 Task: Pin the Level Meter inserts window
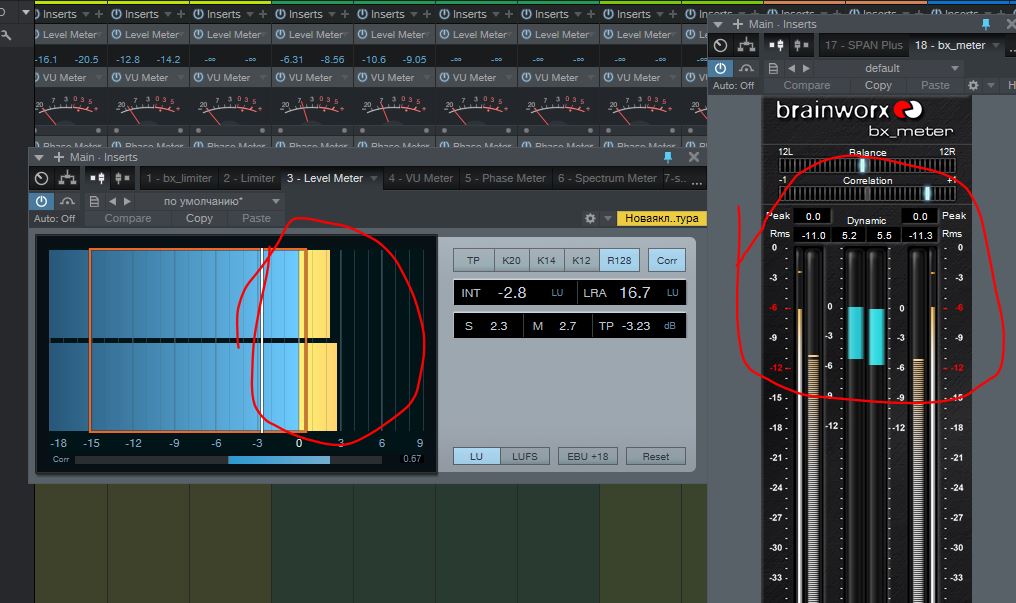[667, 157]
